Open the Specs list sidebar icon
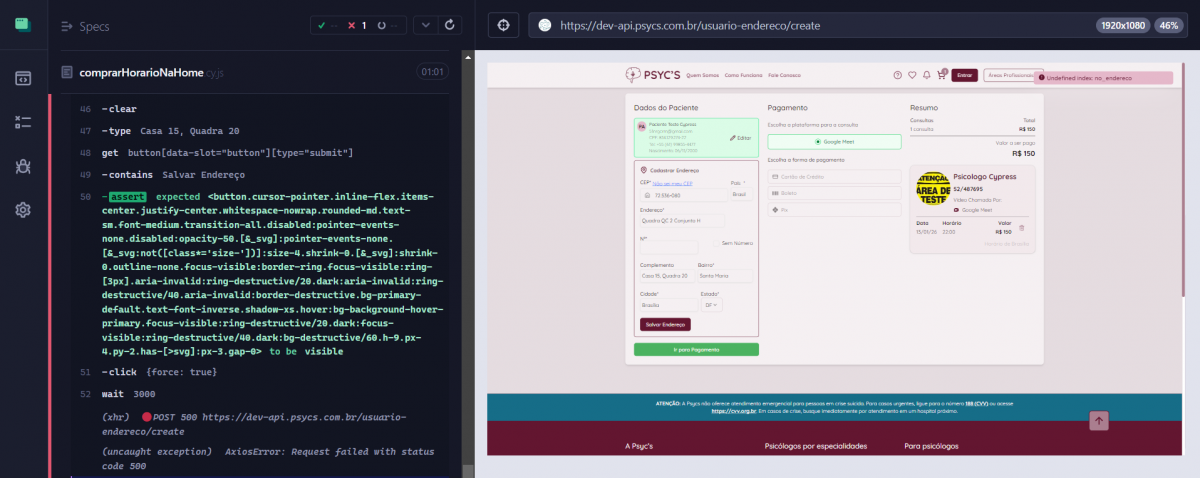Image resolution: width=1200 pixels, height=478 pixels. tap(23, 78)
